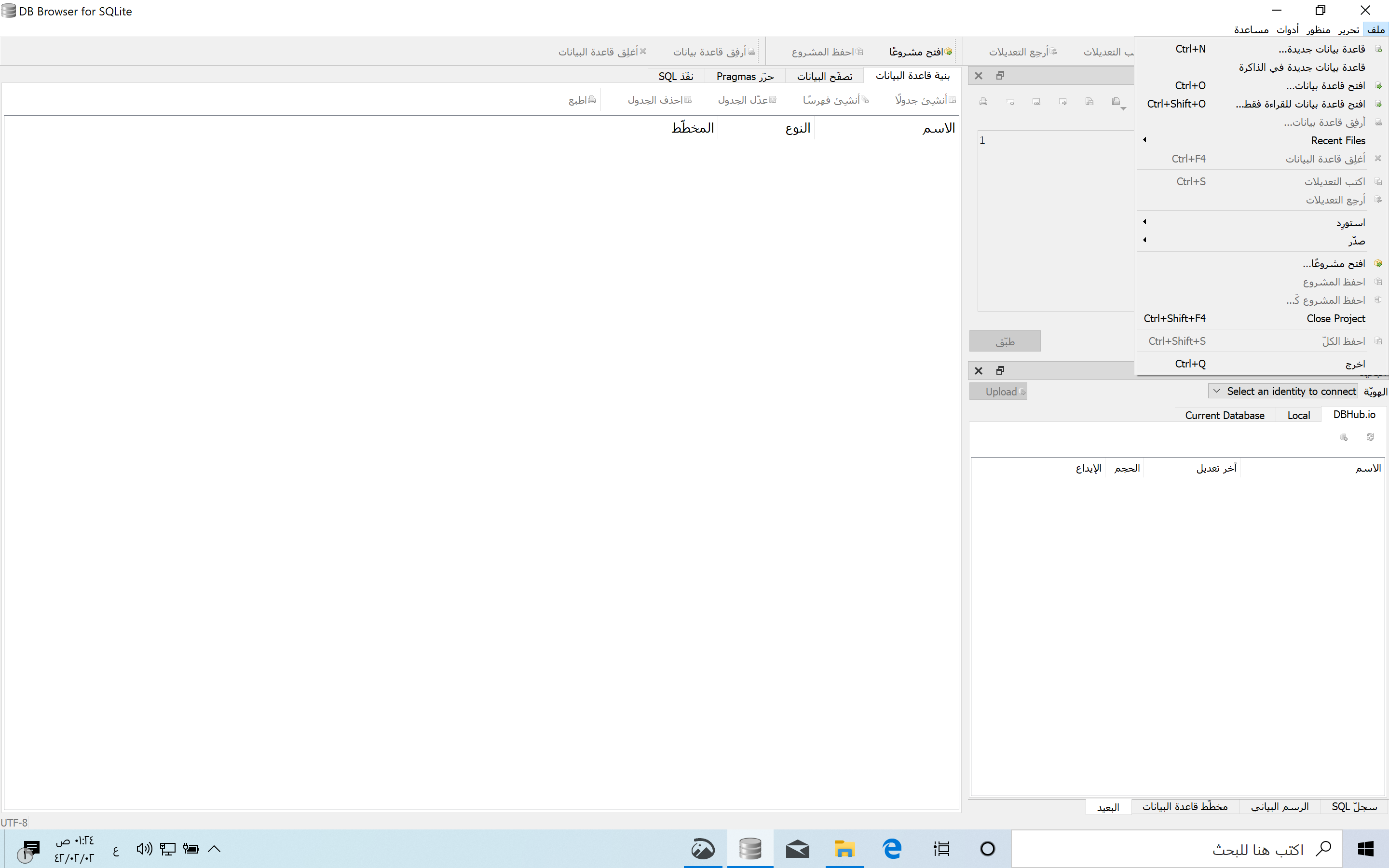Open أدوات menu in menu bar
This screenshot has height=868, width=1389.
click(1287, 29)
